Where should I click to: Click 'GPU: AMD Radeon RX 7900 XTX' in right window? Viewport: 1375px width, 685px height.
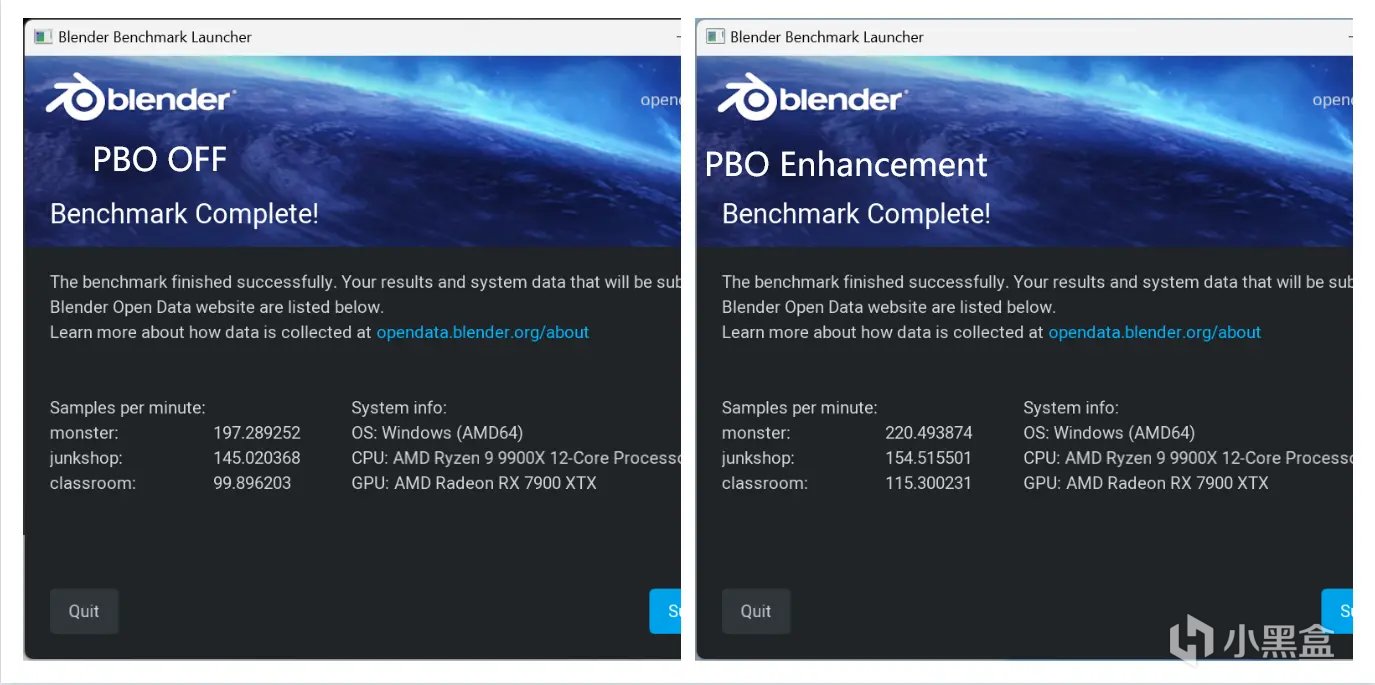tap(1146, 483)
